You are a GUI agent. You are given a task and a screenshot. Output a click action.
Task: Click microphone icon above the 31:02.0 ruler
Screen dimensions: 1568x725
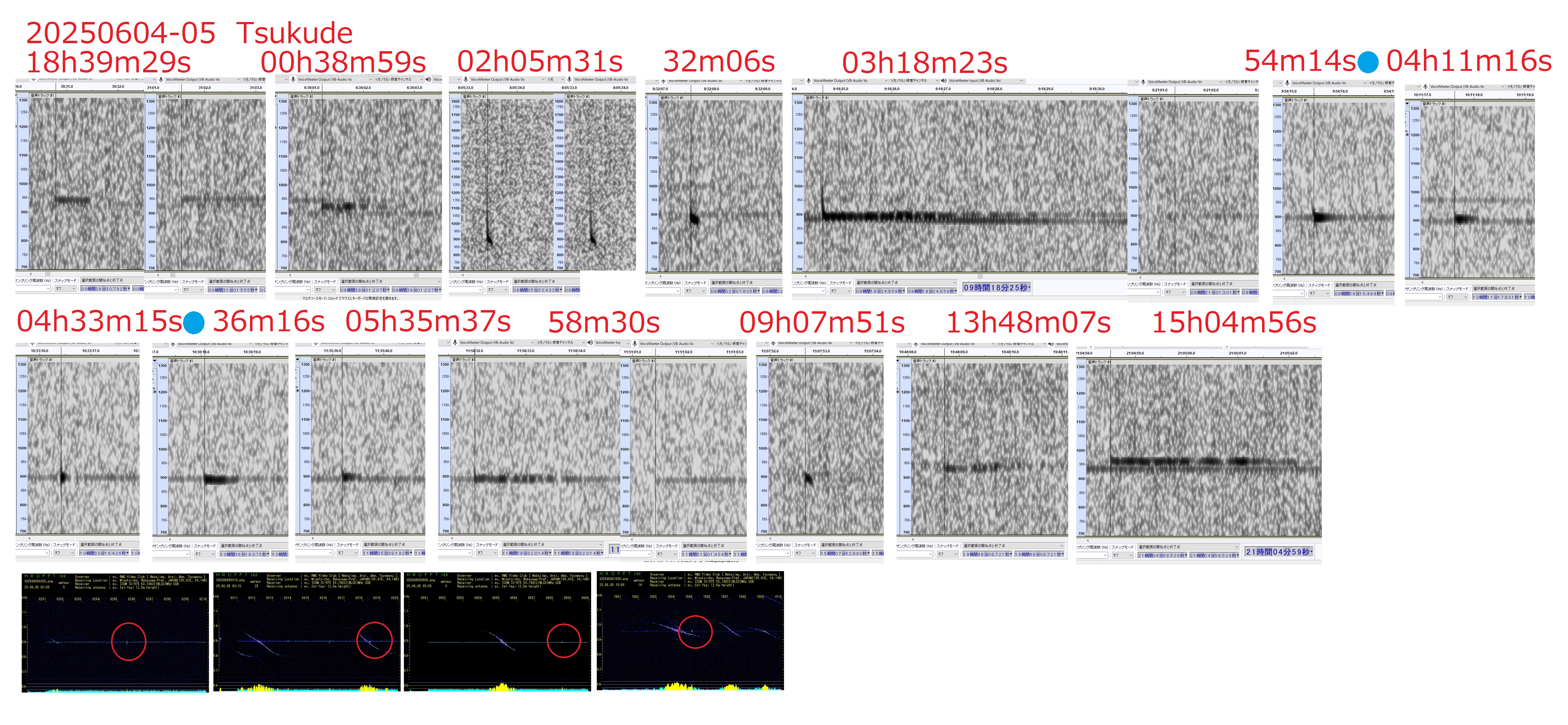[161, 79]
